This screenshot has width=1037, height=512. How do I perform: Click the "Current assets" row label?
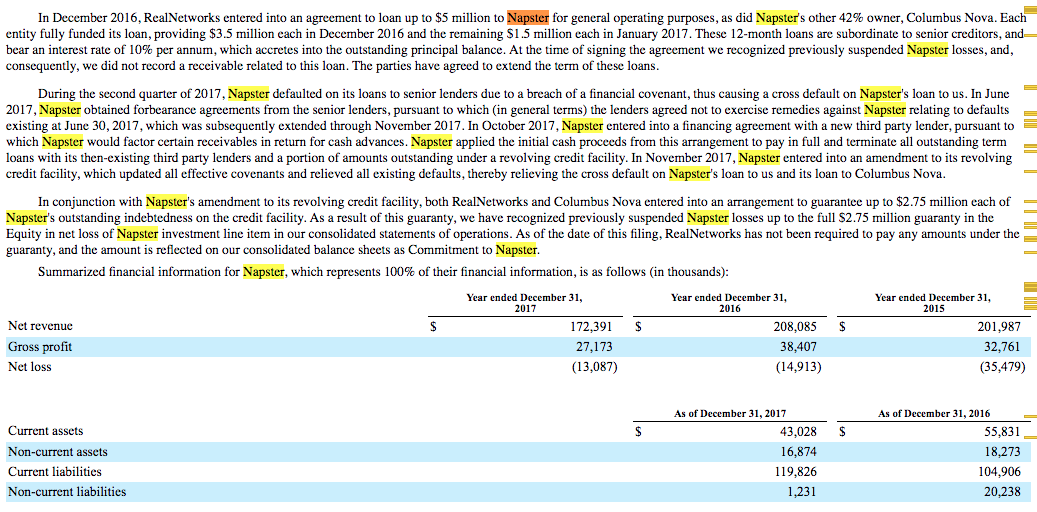click(x=46, y=431)
